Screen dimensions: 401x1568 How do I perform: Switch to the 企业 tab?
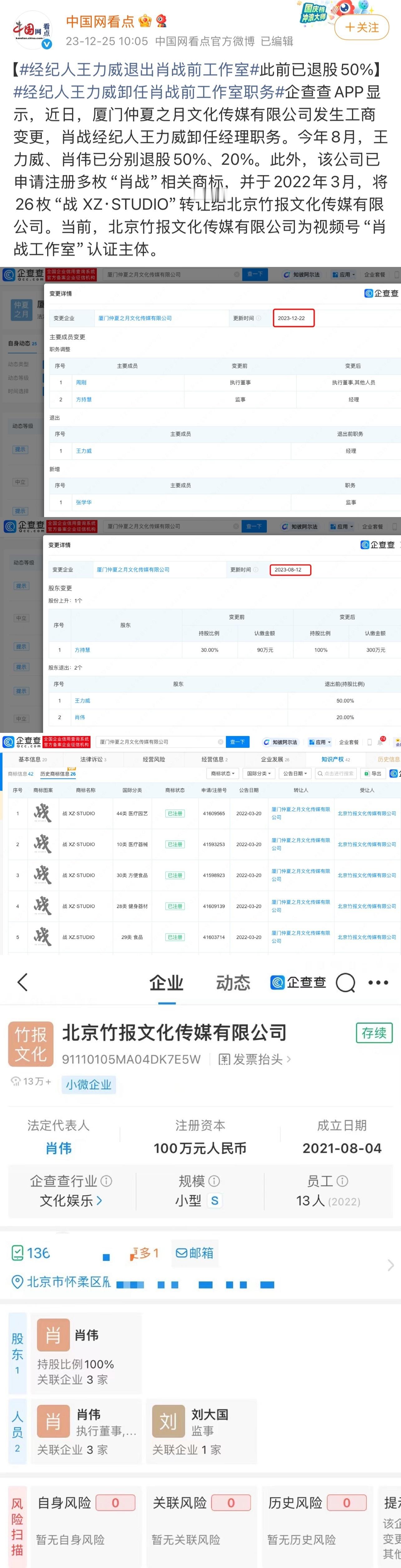click(166, 982)
